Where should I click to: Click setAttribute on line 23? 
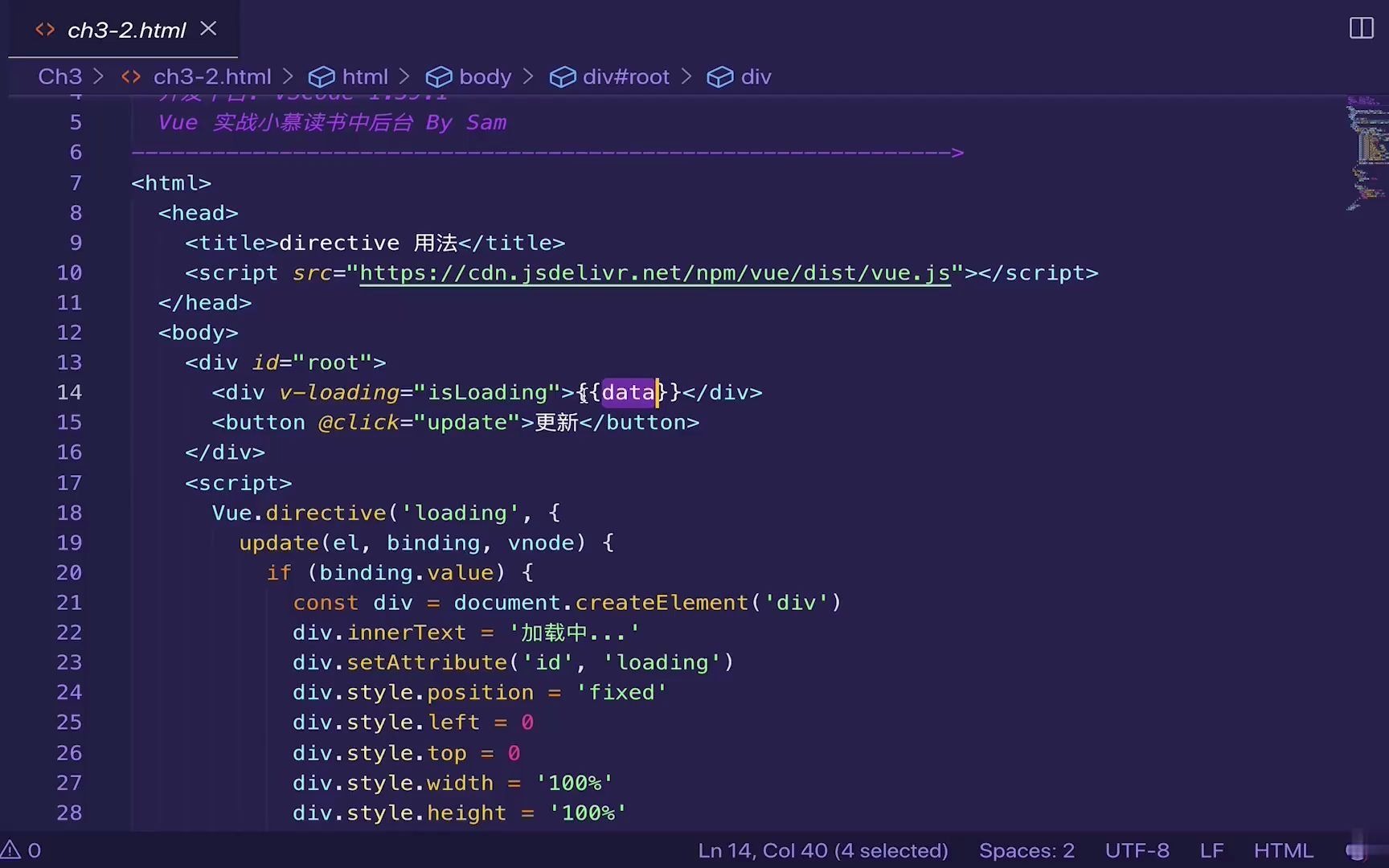427,663
